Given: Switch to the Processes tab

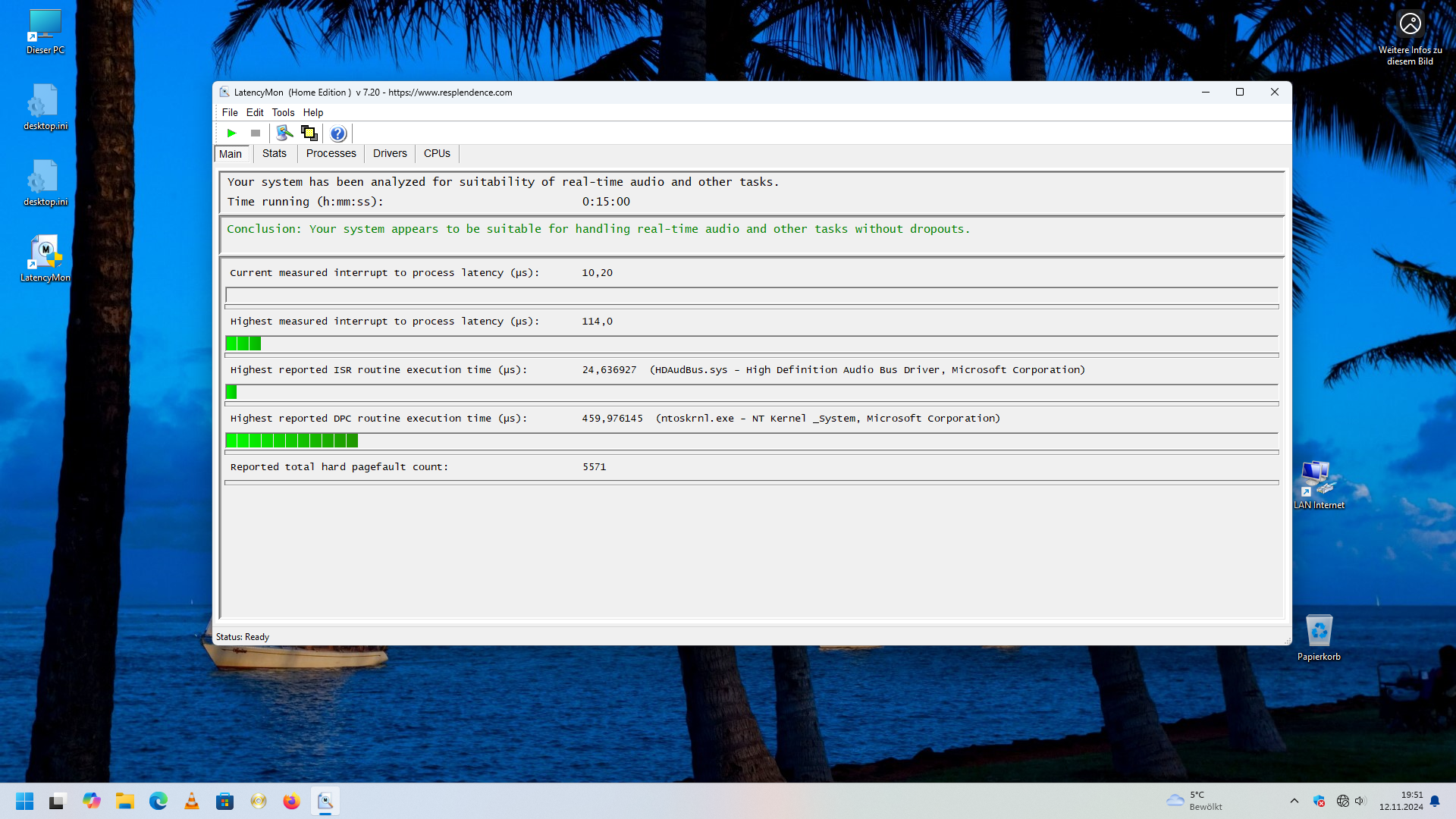Looking at the screenshot, I should click(331, 153).
